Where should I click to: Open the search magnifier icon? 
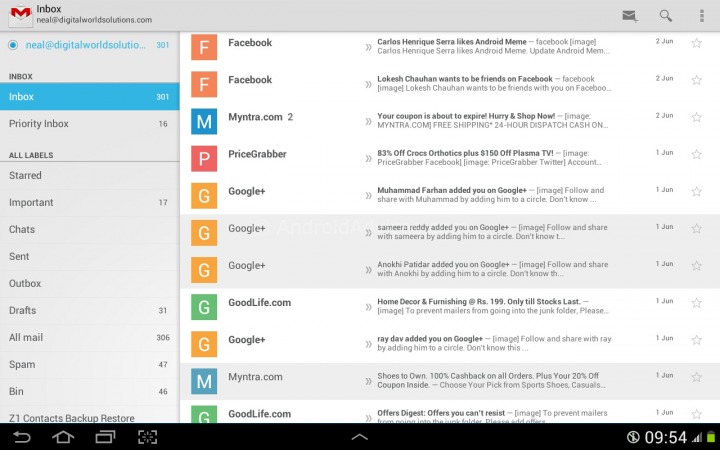coord(665,16)
